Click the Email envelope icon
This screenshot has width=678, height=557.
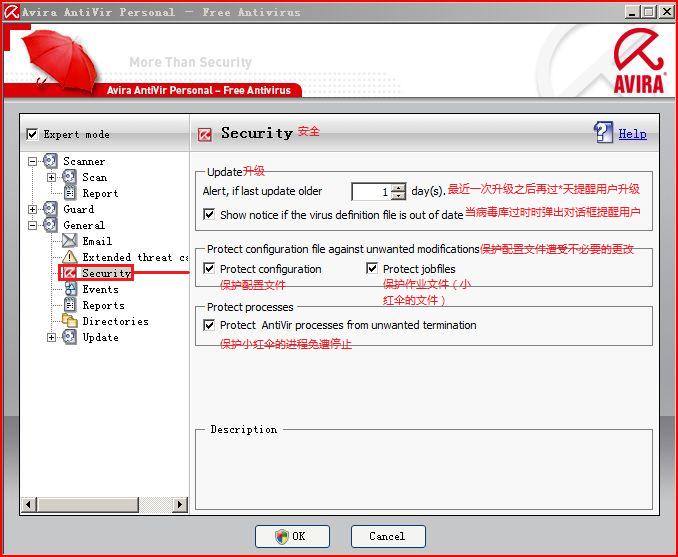[70, 241]
